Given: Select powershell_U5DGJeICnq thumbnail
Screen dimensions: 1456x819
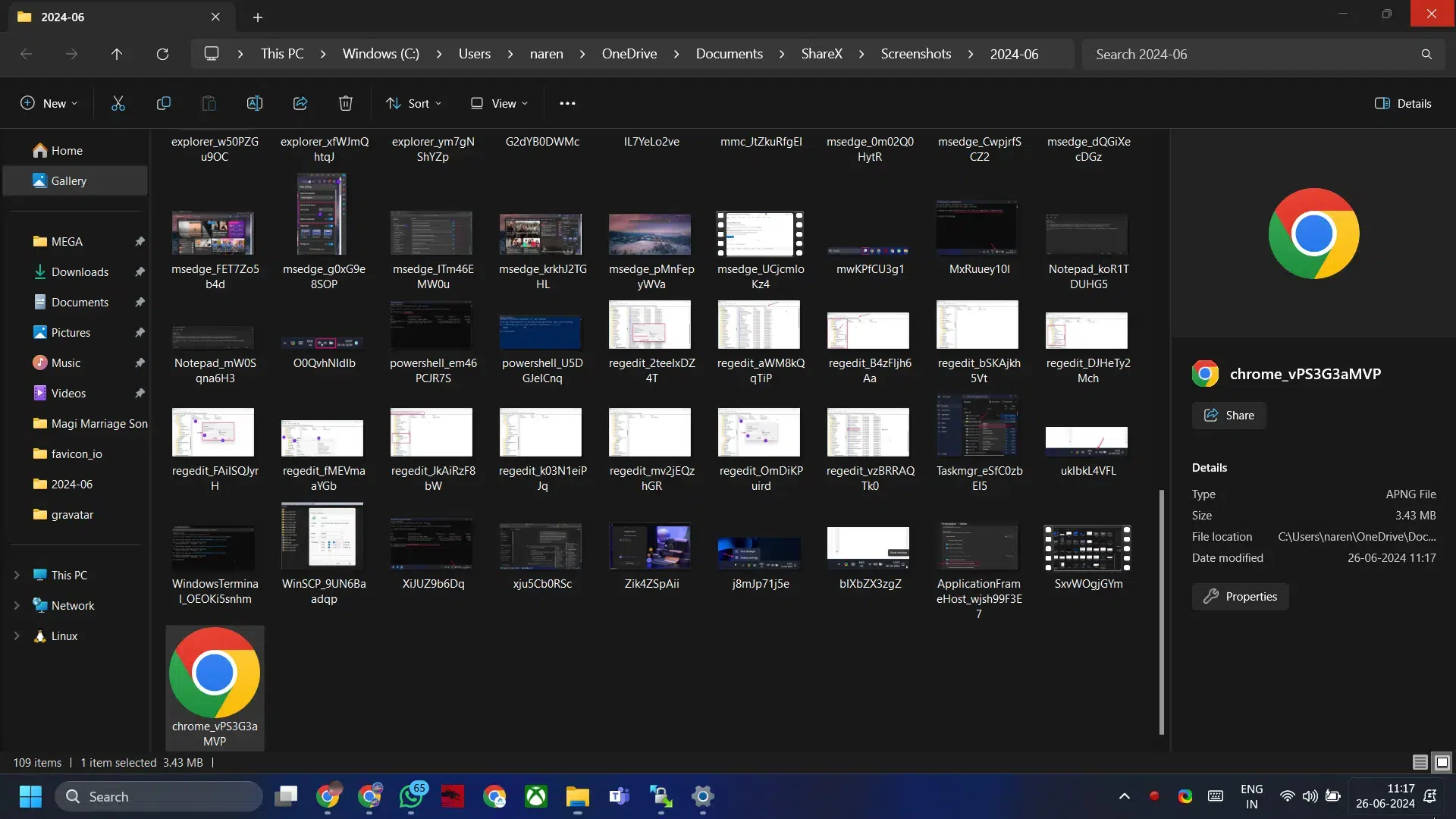Looking at the screenshot, I should point(541,331).
